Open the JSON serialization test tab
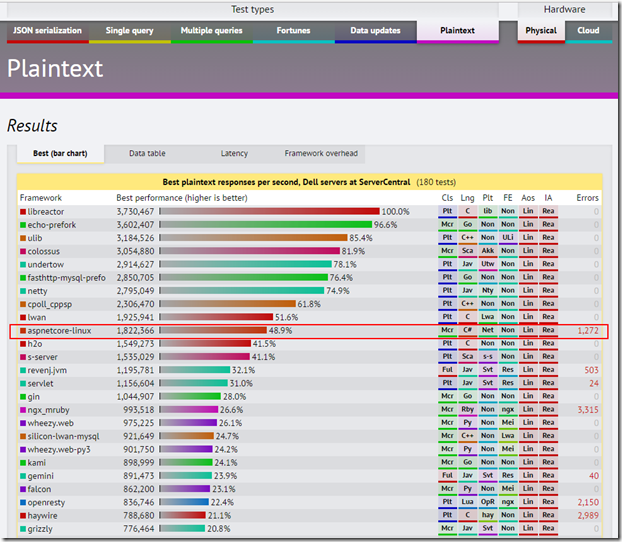This screenshot has width=622, height=542. point(48,31)
